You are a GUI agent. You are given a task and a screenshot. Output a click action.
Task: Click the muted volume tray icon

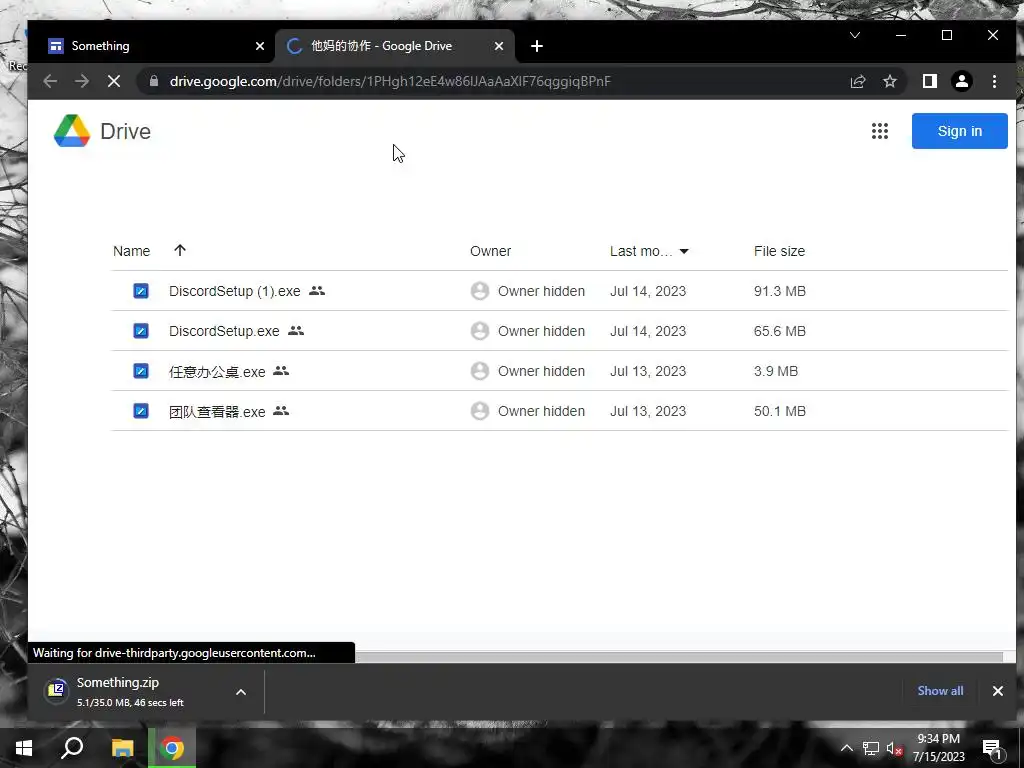click(x=894, y=748)
